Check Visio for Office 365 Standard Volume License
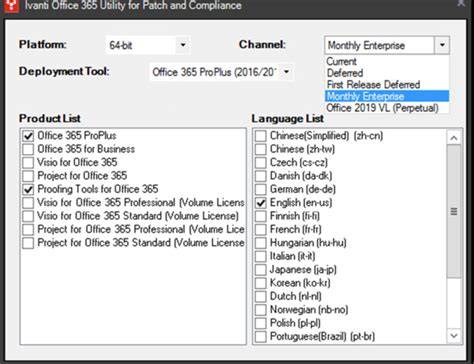This screenshot has width=474, height=364. pos(28,216)
